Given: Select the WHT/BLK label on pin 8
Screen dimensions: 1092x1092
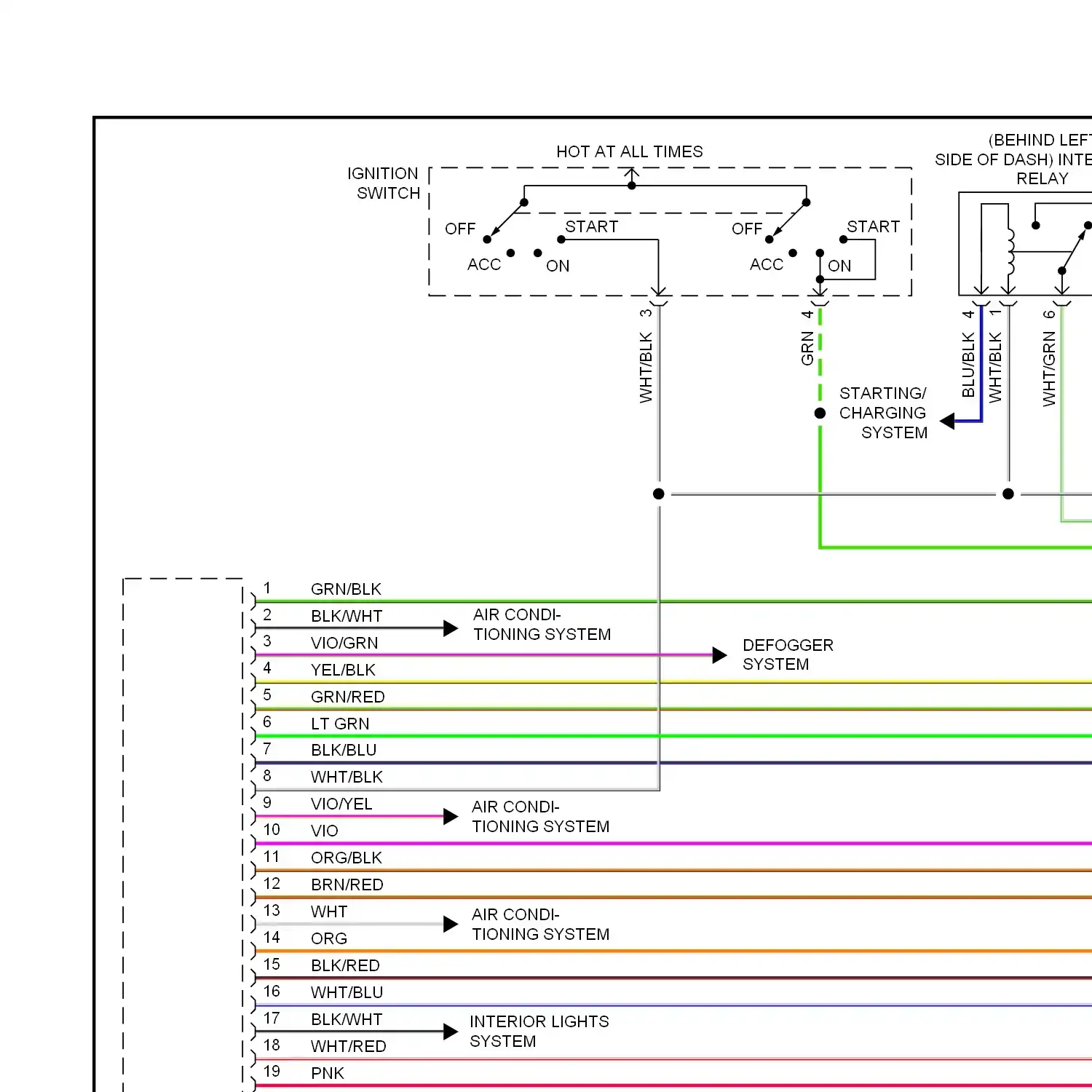Looking at the screenshot, I should pyautogui.click(x=347, y=777).
